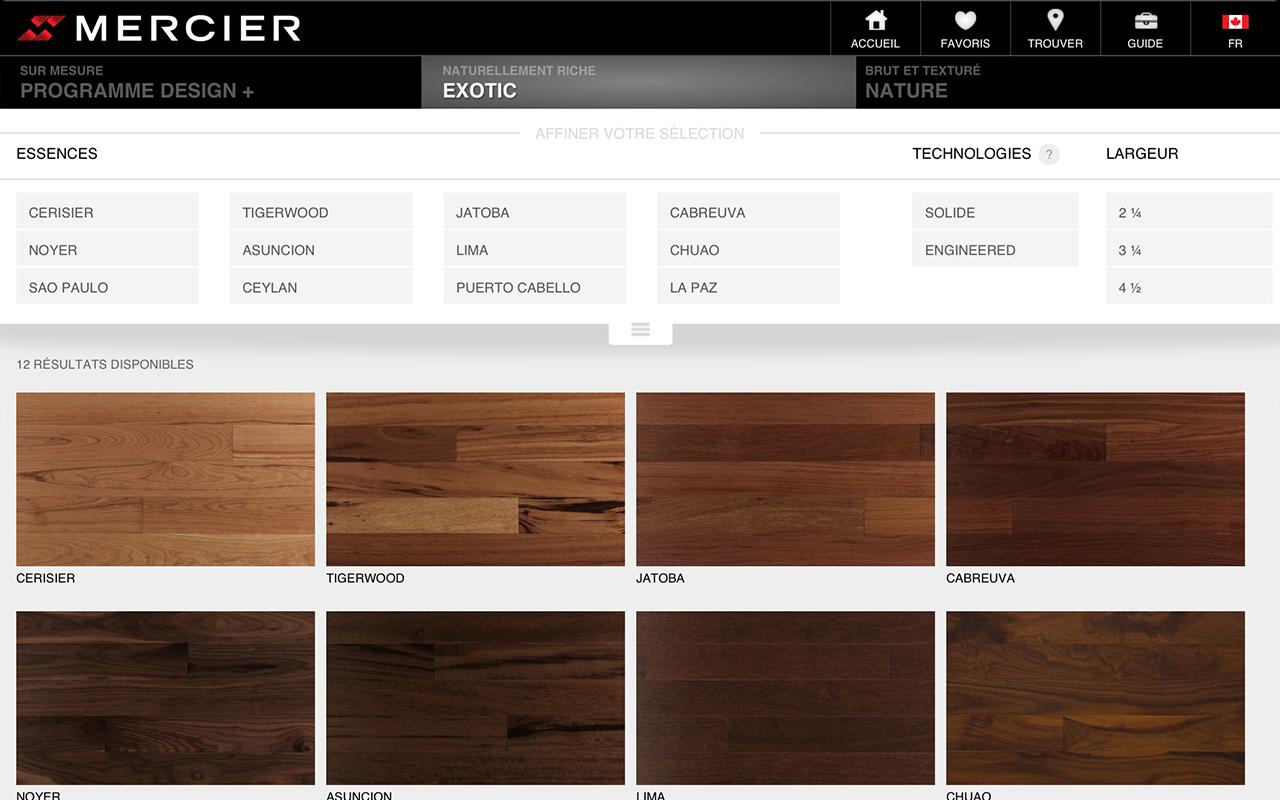
Task: Click the Cerisier caption under its sample
Action: pos(46,578)
